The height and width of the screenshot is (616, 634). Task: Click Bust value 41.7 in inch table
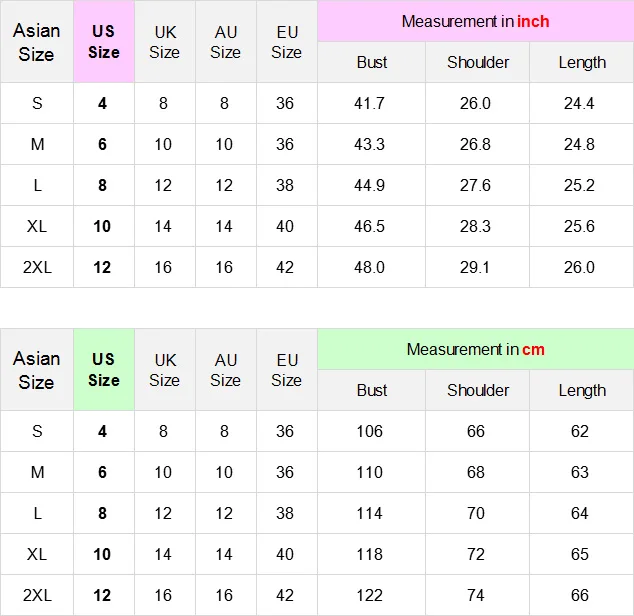pos(371,103)
